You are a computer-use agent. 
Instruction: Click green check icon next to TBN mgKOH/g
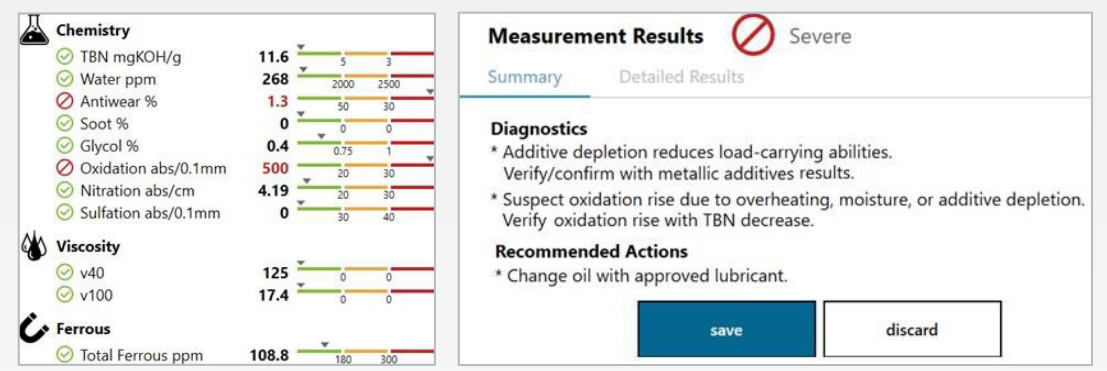point(66,57)
